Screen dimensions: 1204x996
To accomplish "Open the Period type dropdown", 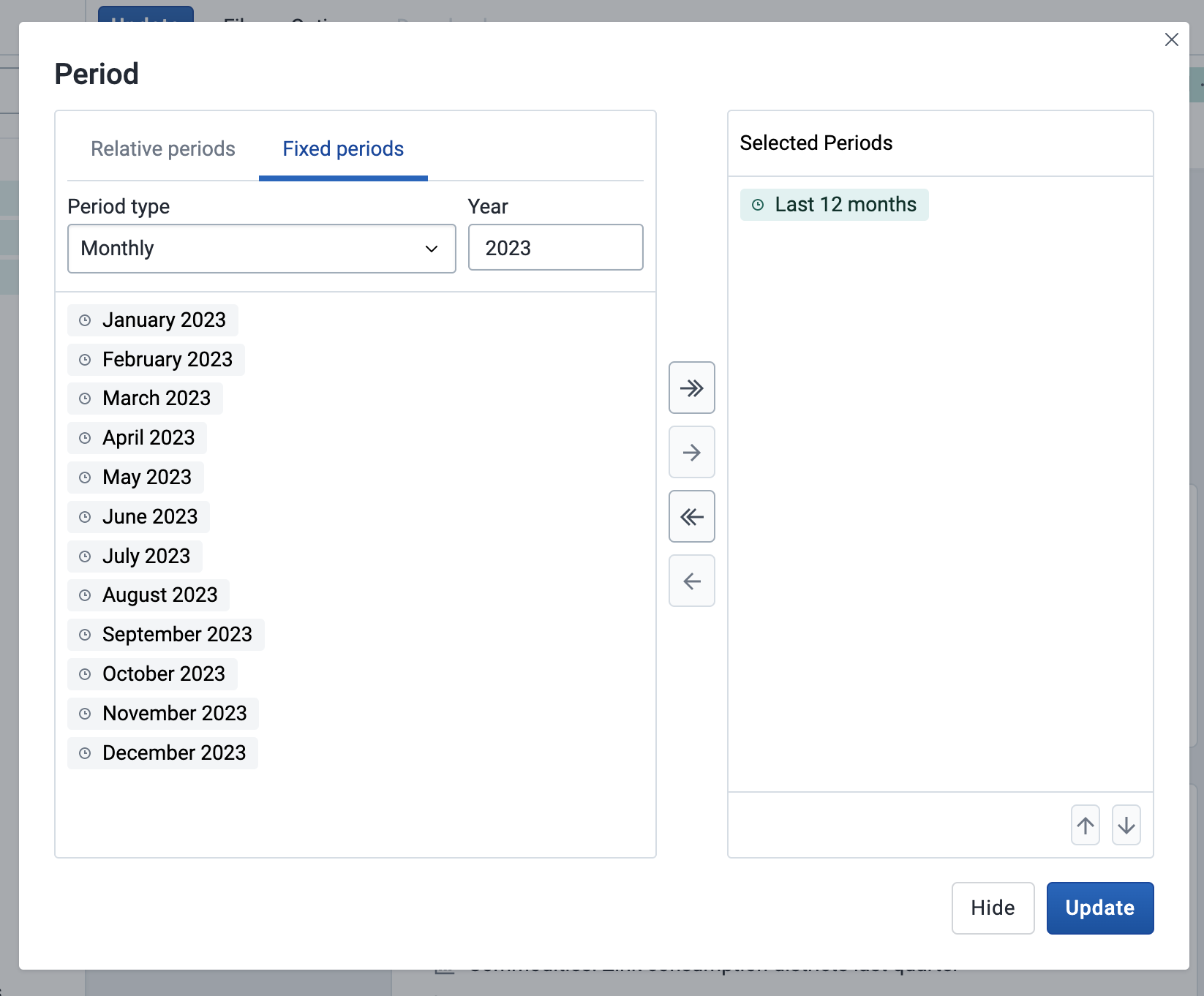I will (x=261, y=249).
